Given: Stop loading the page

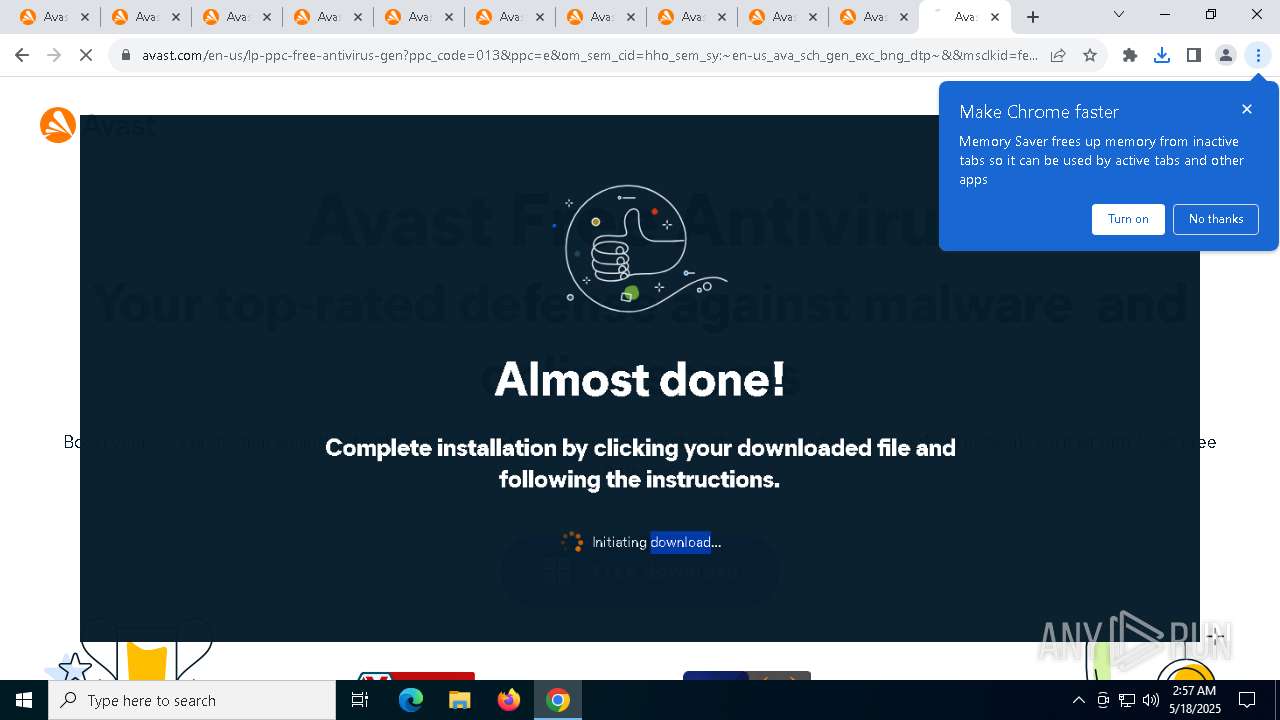Looking at the screenshot, I should (86, 56).
